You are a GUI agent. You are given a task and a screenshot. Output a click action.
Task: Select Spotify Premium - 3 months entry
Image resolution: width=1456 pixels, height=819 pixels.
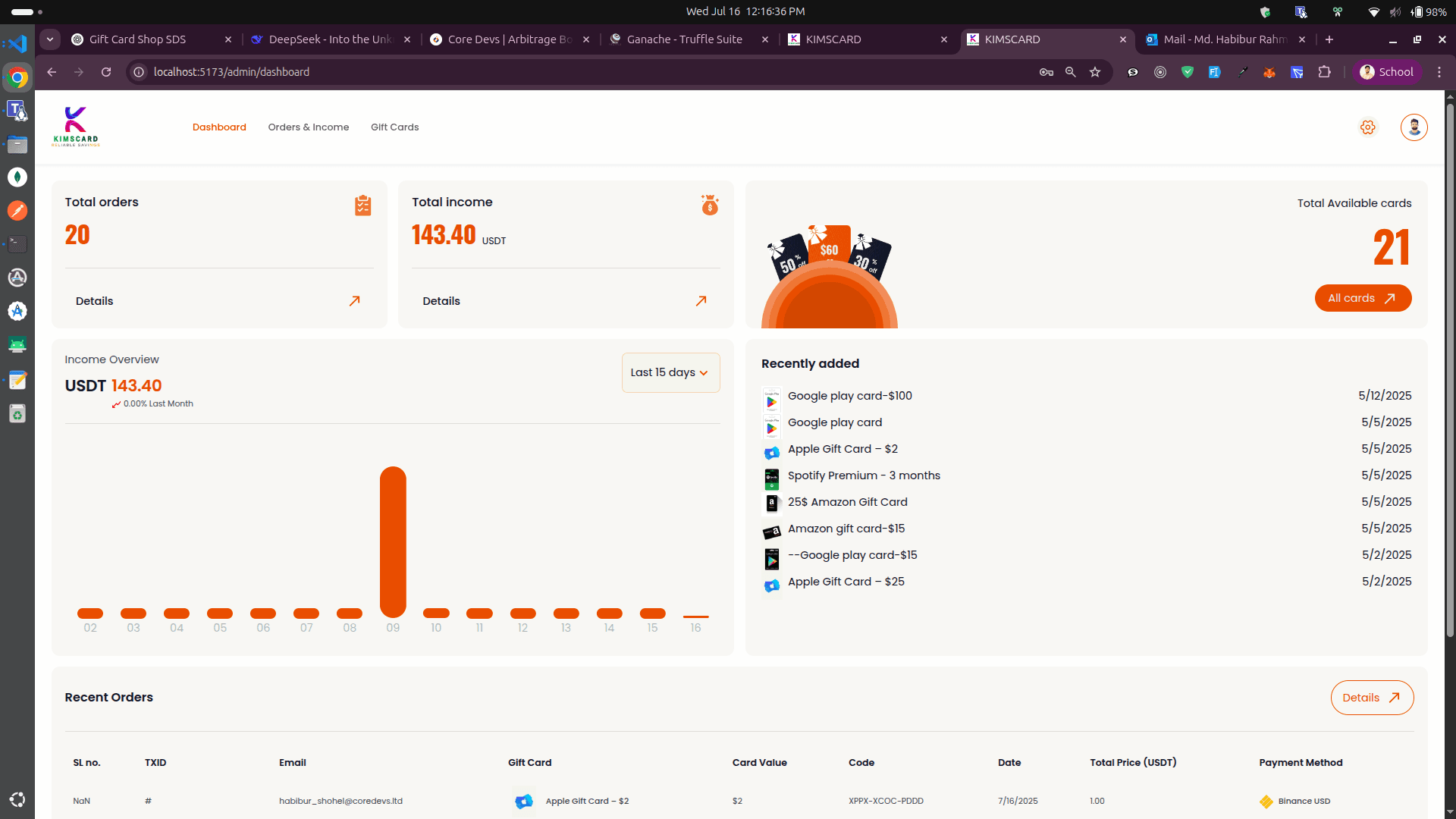pyautogui.click(x=863, y=475)
